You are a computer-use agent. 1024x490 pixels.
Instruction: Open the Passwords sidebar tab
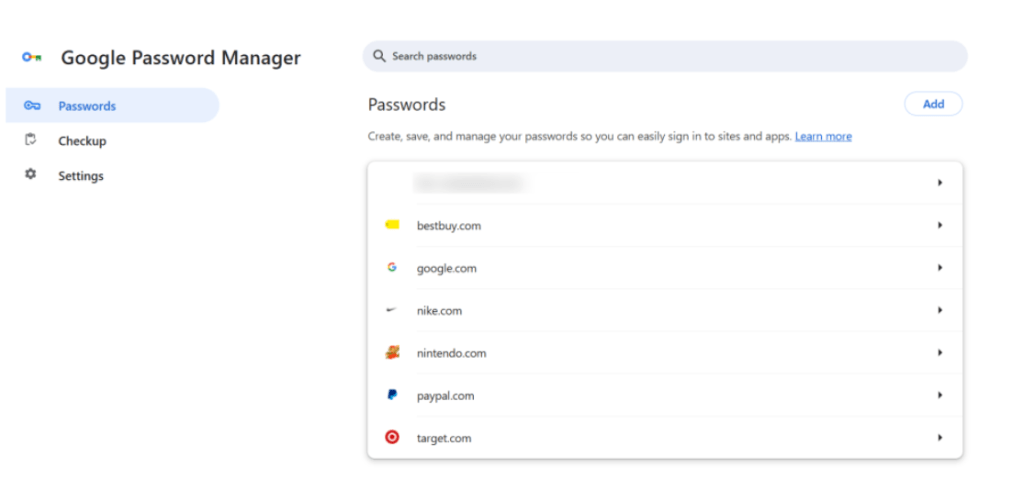click(87, 106)
